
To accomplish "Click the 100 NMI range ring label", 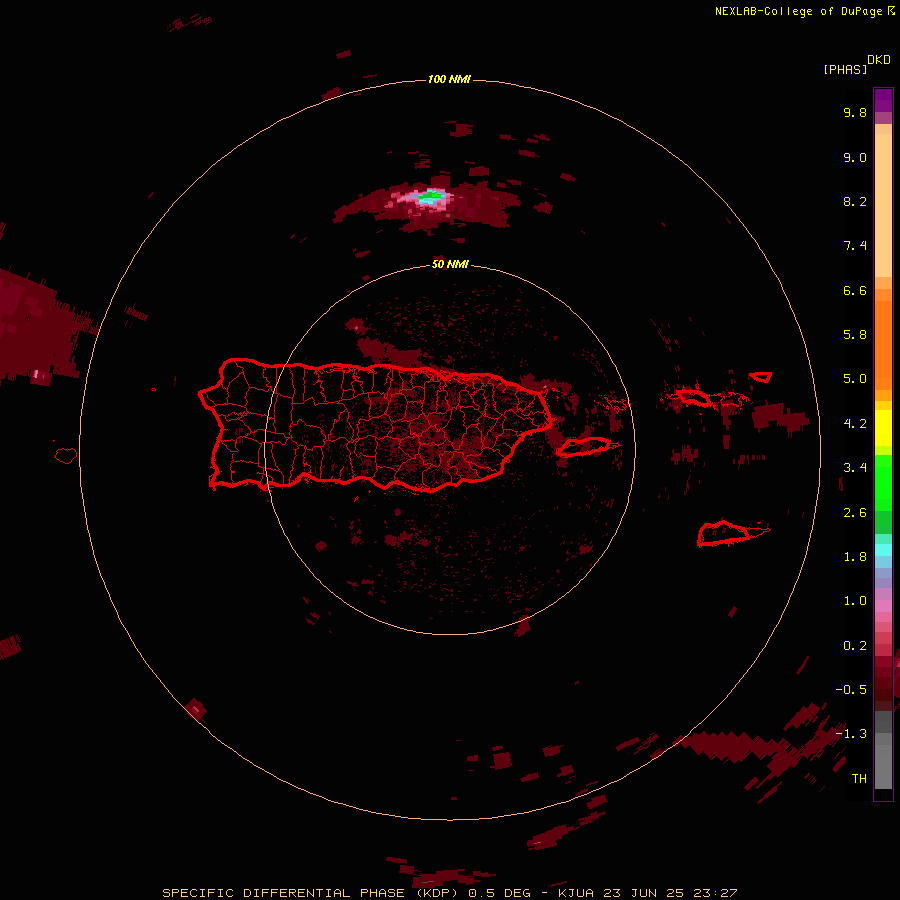I will (449, 79).
